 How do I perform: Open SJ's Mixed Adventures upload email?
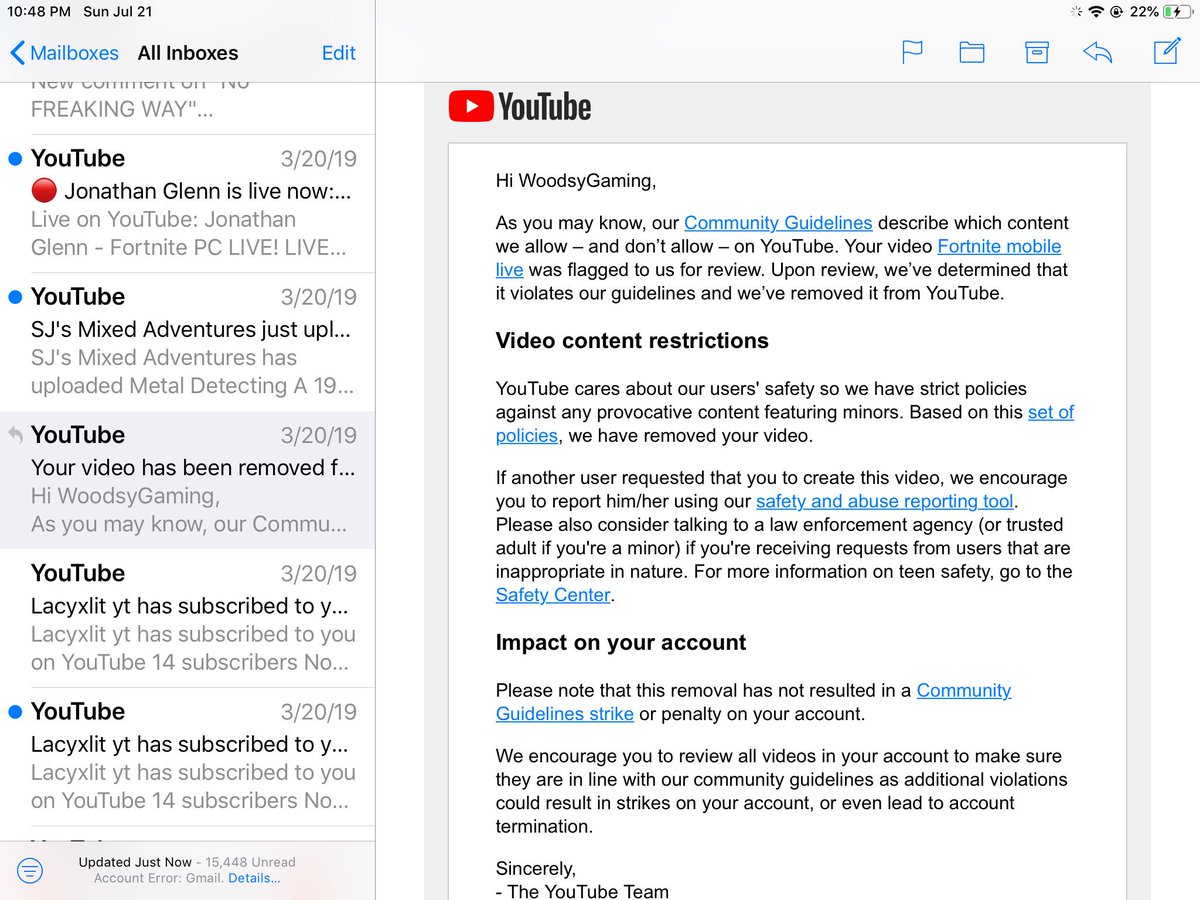188,342
